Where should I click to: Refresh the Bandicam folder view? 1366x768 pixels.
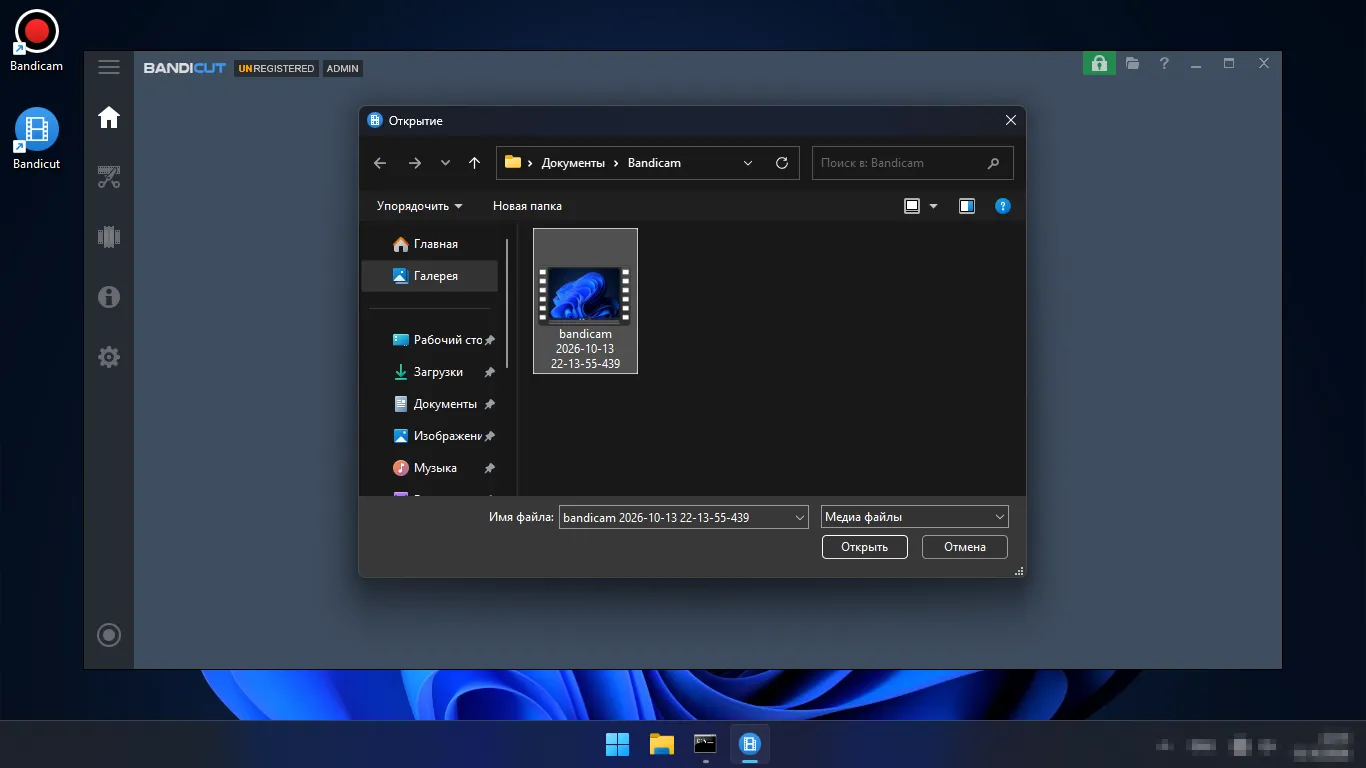point(782,163)
